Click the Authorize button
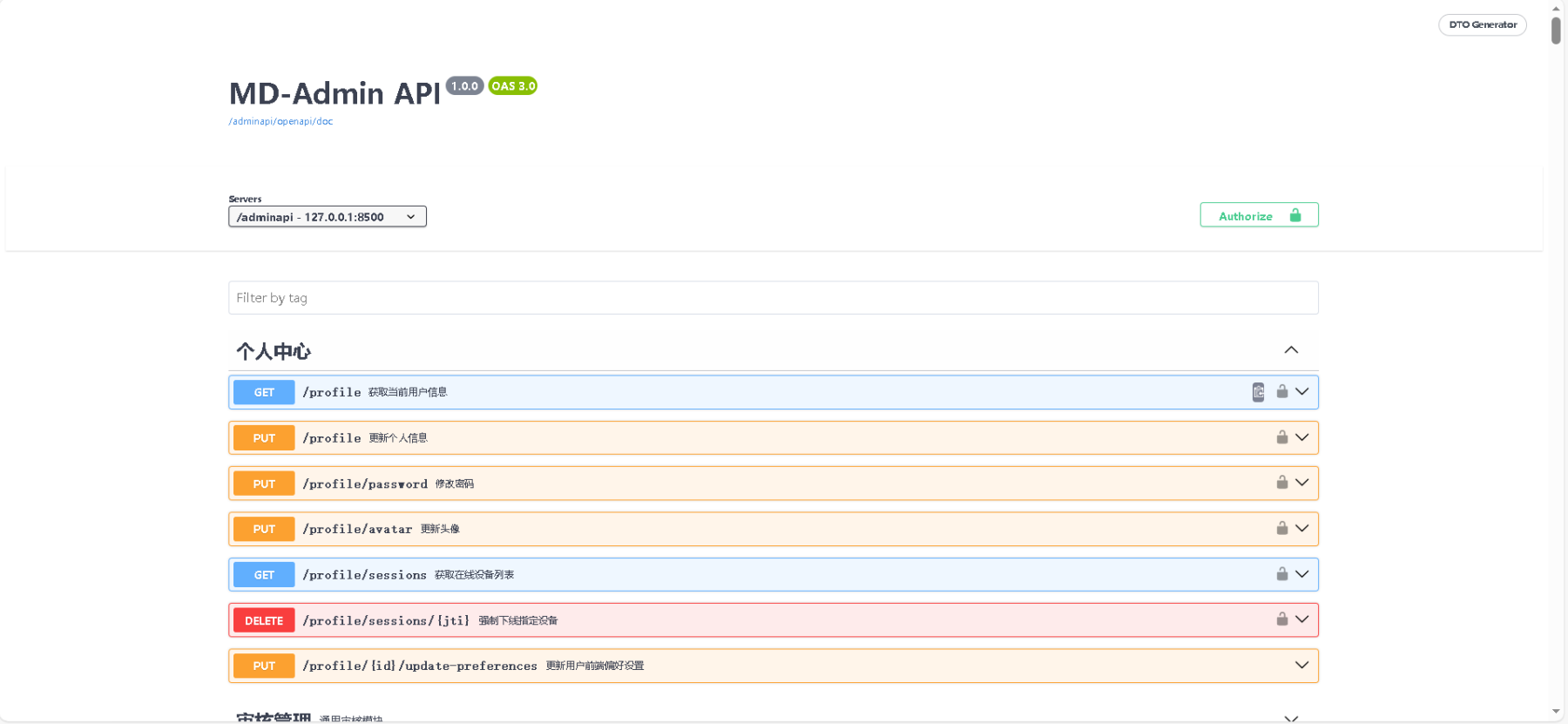 1259,215
